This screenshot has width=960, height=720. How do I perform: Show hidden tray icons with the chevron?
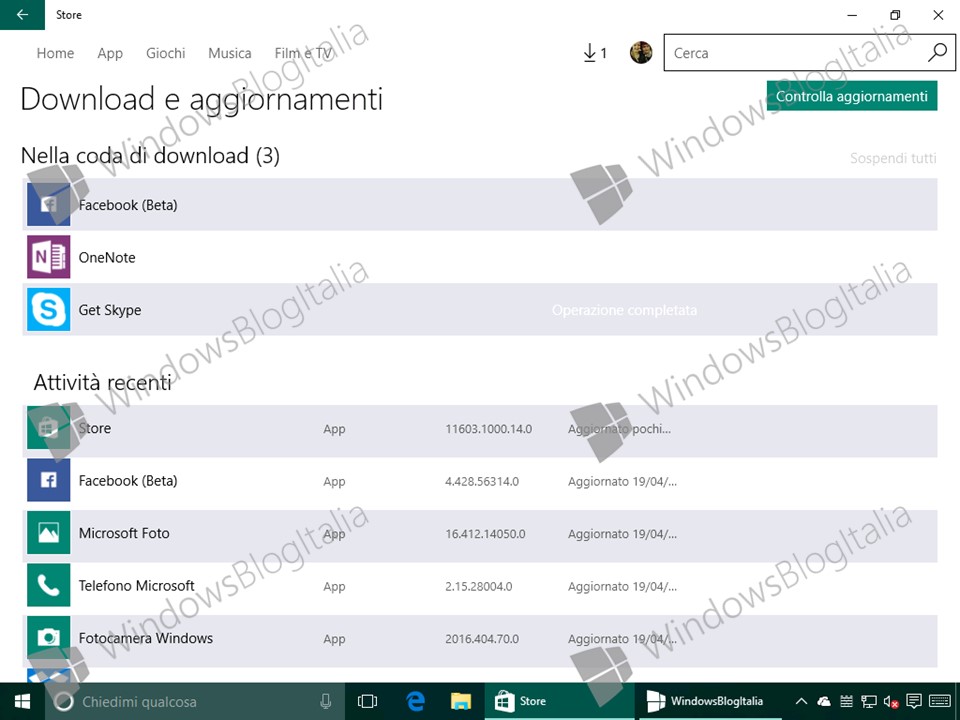coord(801,701)
